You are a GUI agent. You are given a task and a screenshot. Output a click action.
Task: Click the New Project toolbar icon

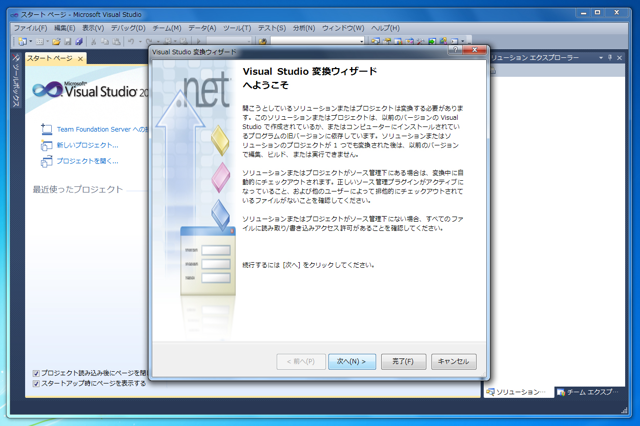pos(22,41)
